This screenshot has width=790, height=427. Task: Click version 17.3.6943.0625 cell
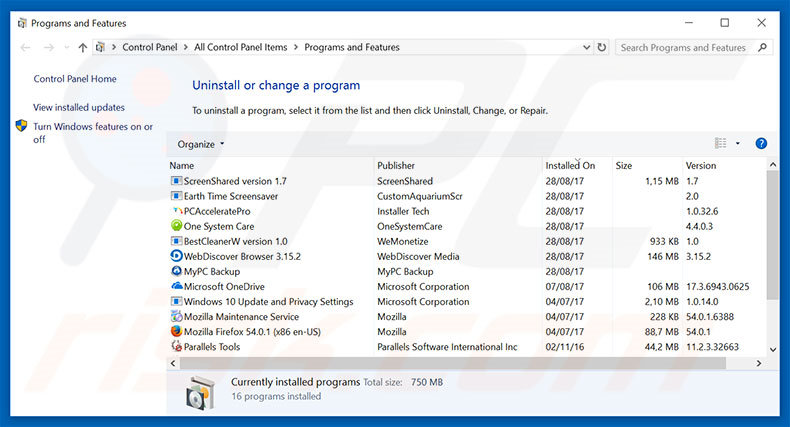point(717,287)
